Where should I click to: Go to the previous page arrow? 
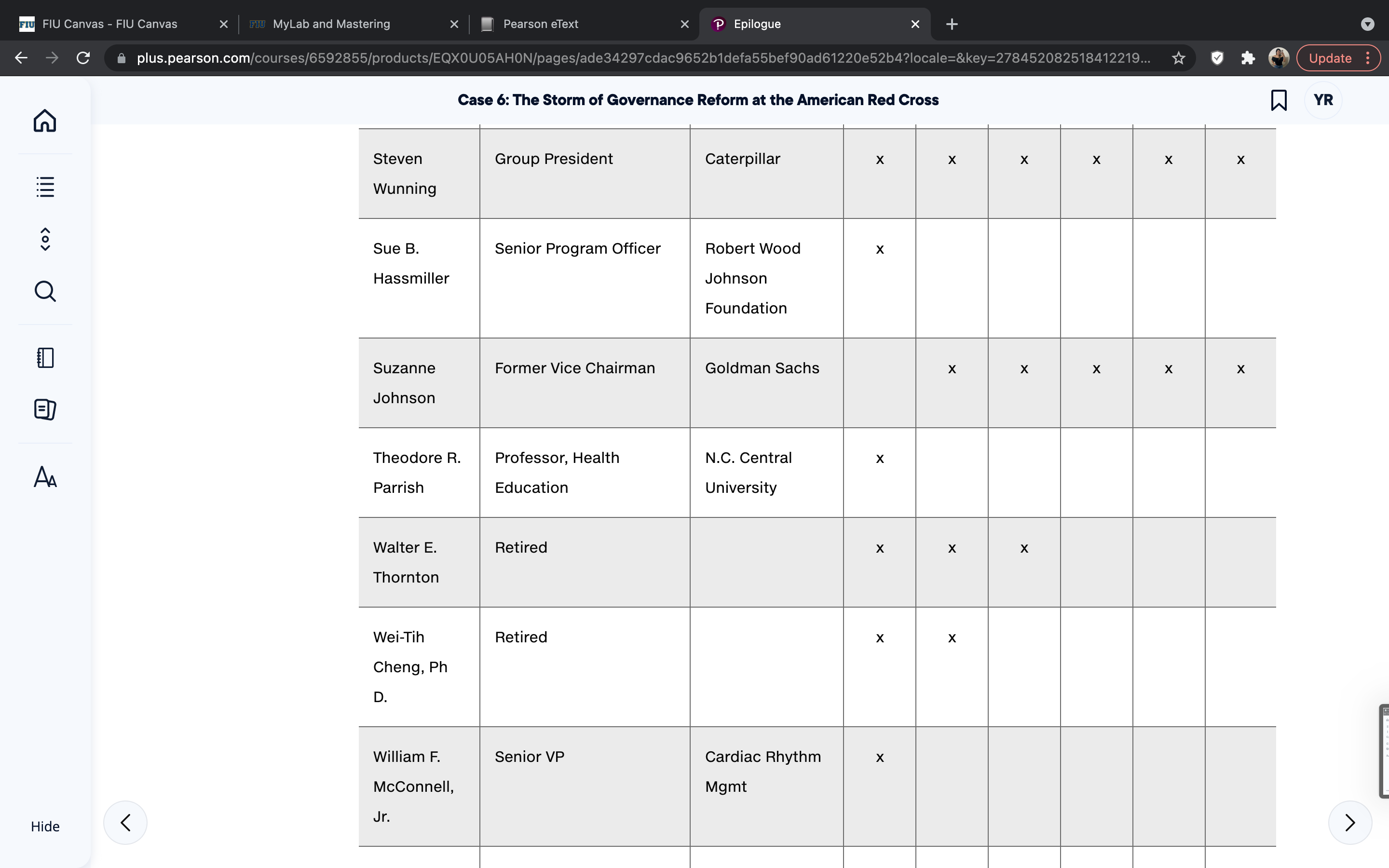pos(125,822)
